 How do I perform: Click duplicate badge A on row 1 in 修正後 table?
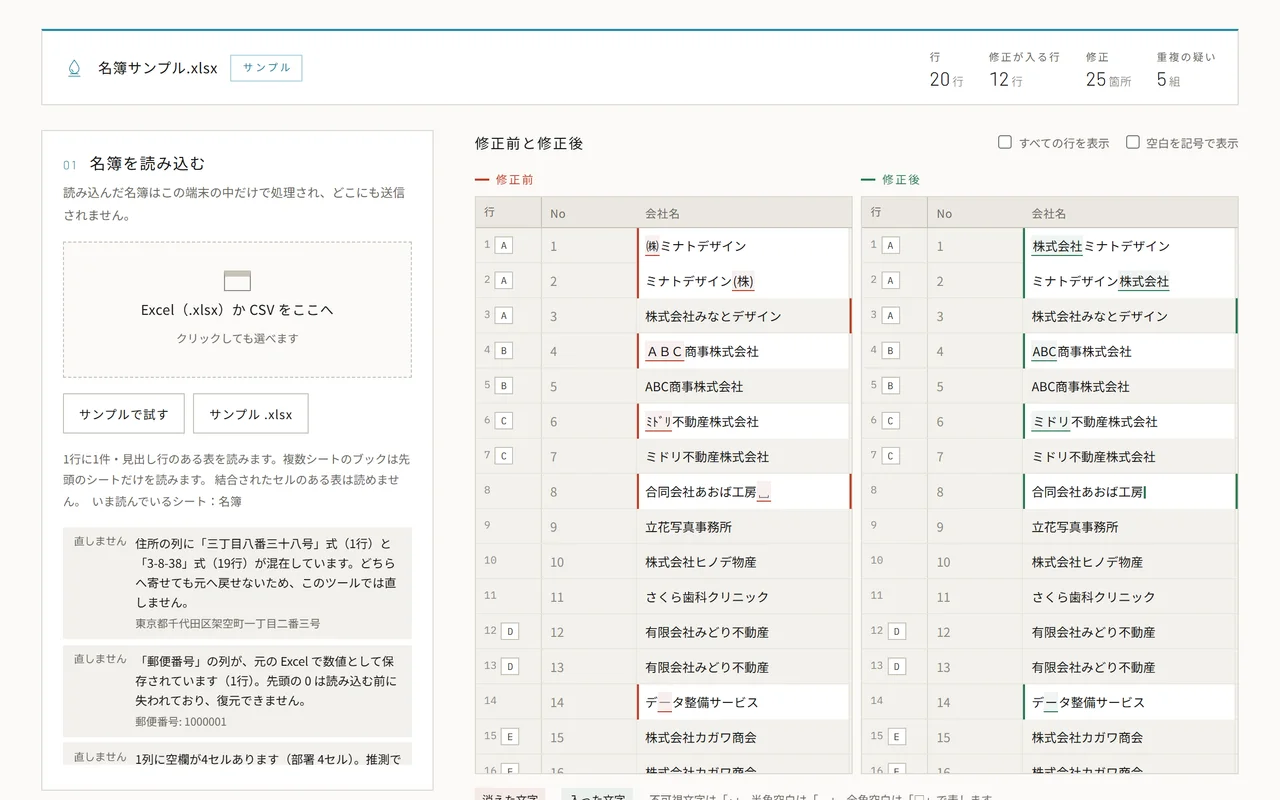click(x=890, y=246)
